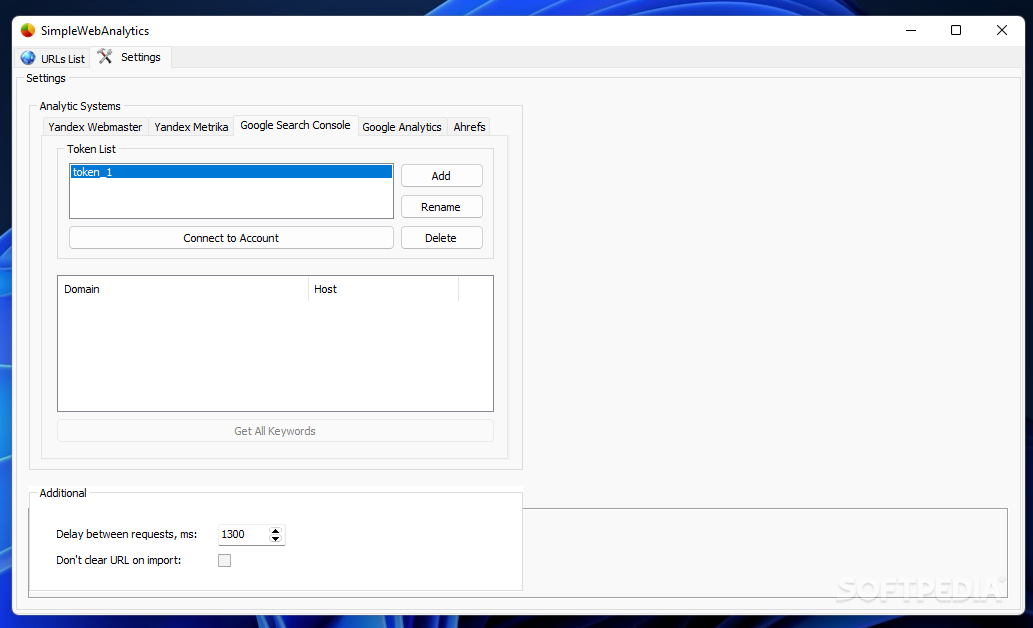
Task: Select the Google Search Console tab
Action: point(295,125)
